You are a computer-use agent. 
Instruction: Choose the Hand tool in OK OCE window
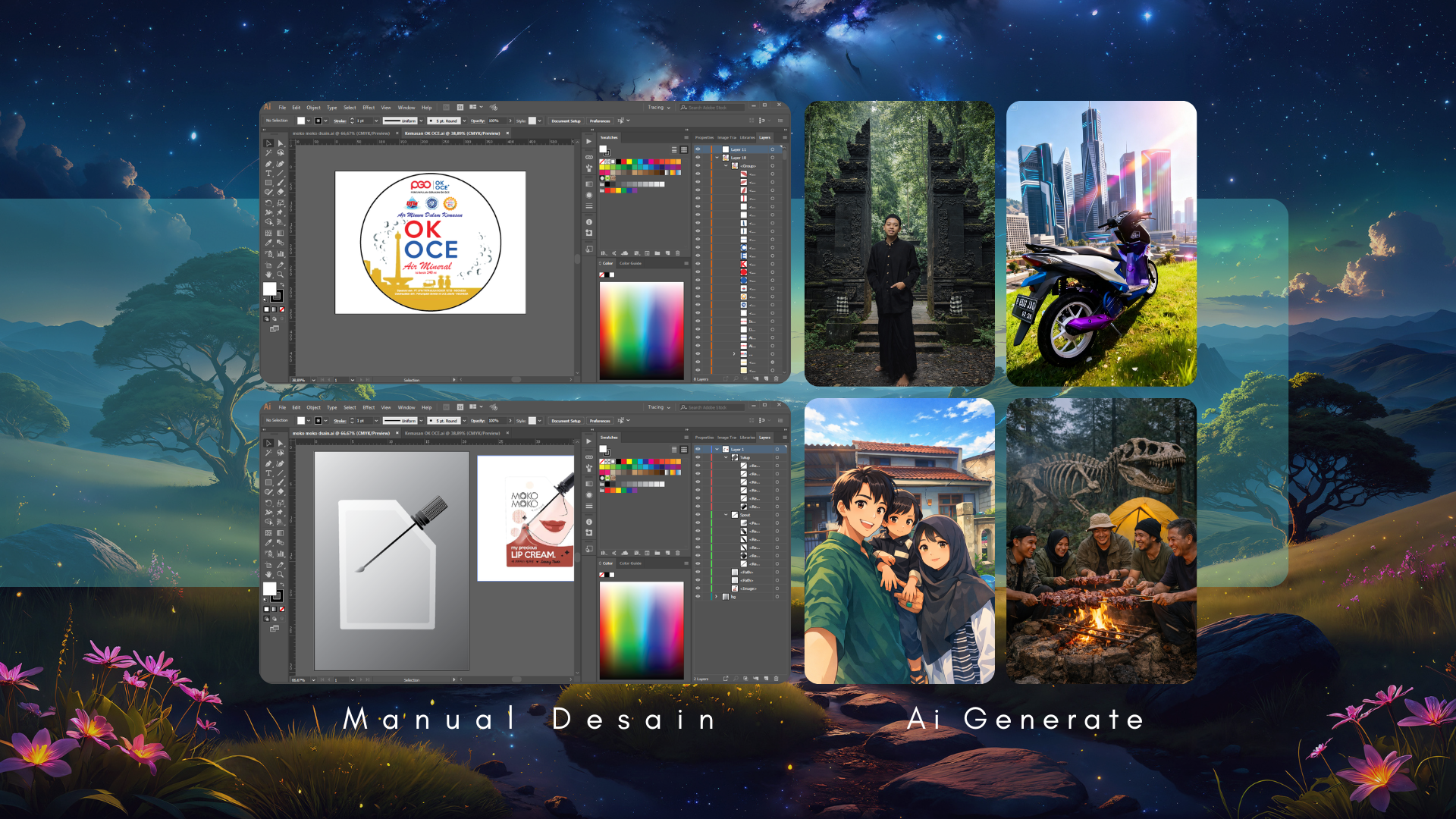point(268,274)
